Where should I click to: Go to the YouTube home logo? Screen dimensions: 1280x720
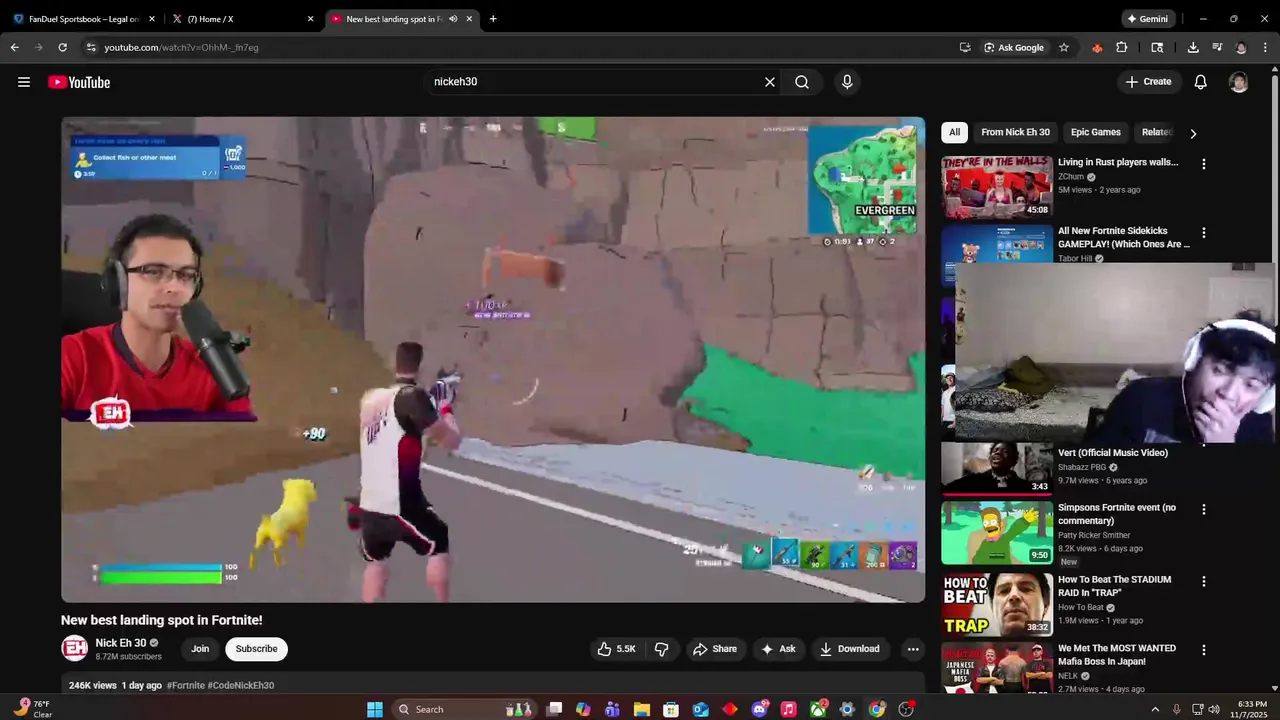79,82
